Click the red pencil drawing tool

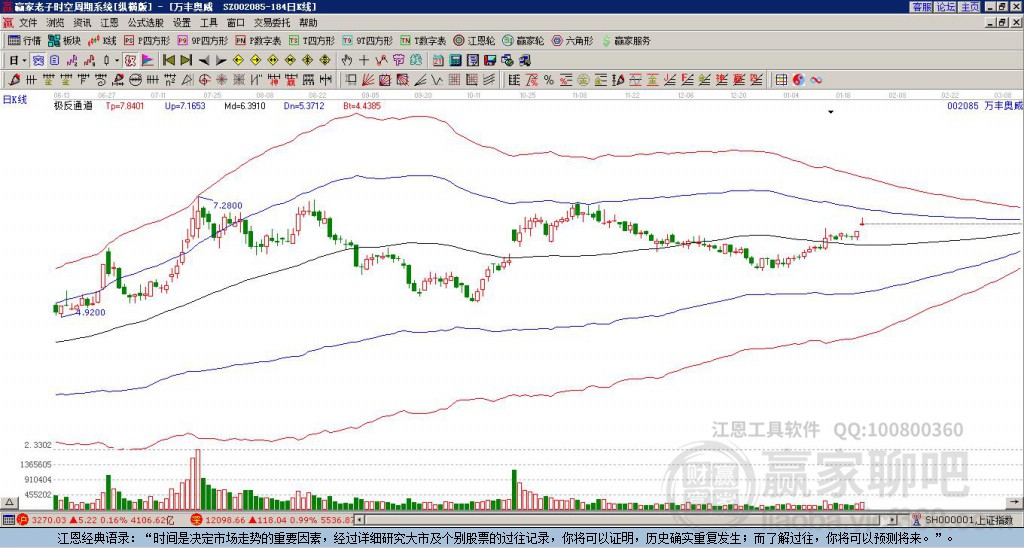14,80
